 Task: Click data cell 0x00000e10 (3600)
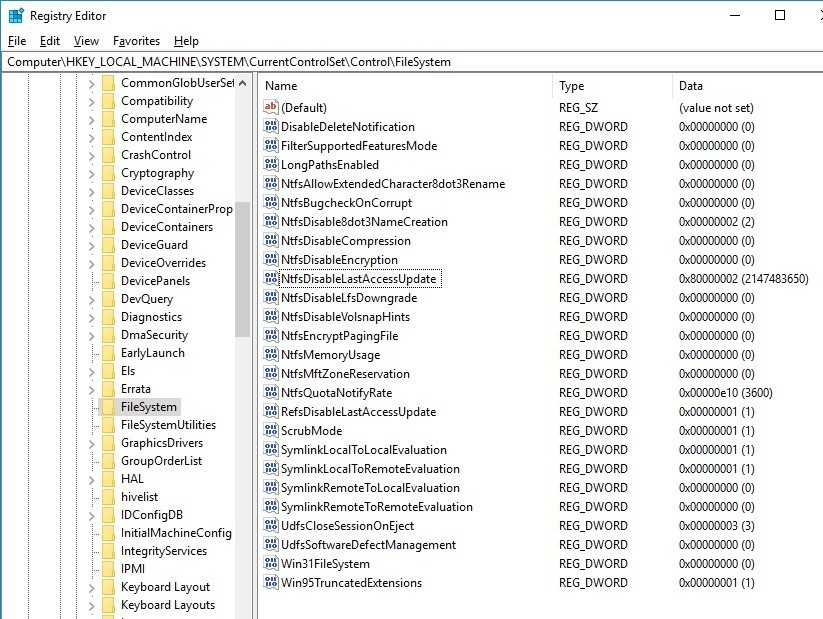click(x=725, y=393)
